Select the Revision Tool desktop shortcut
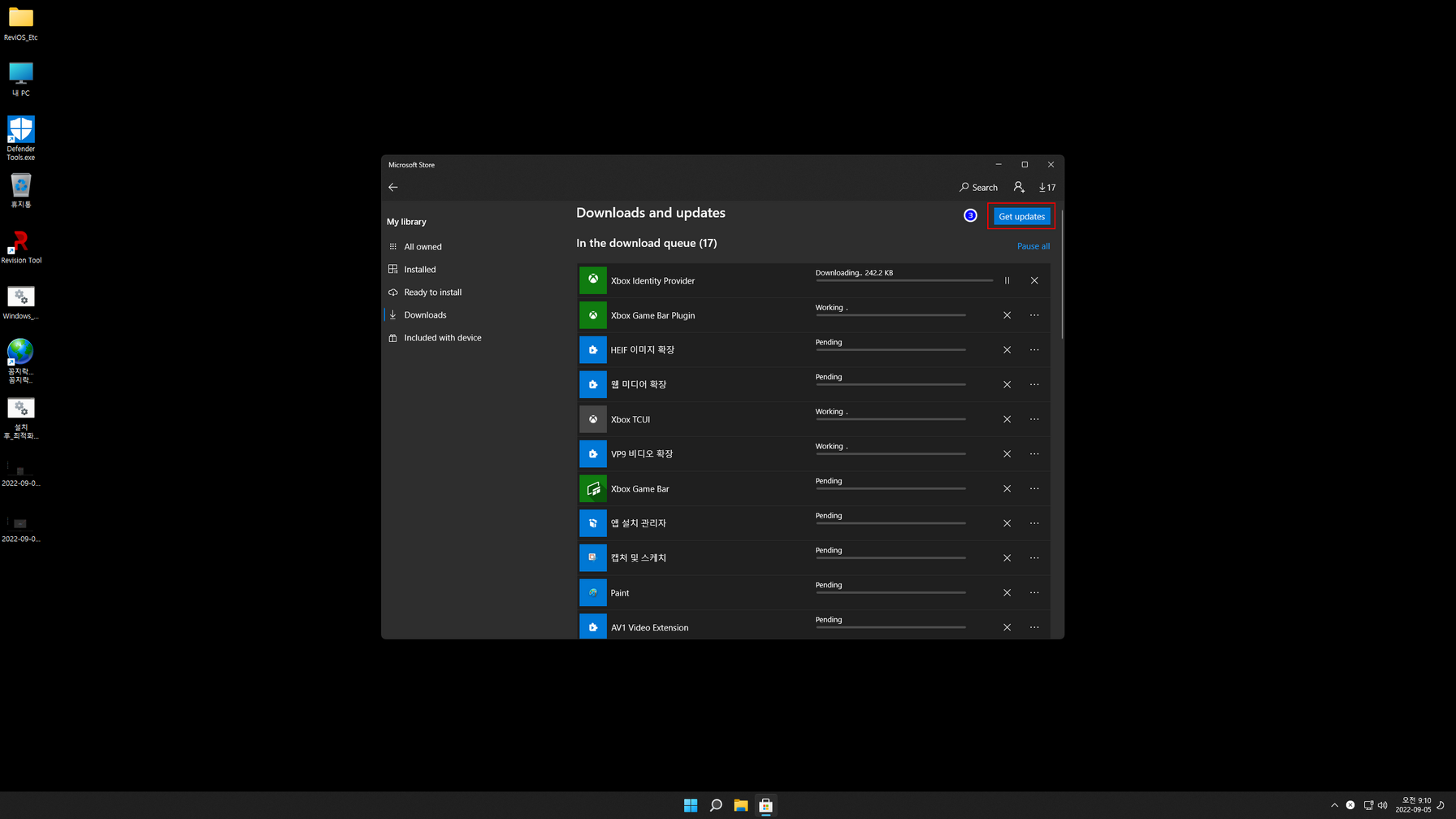Viewport: 1456px width, 819px height. [x=21, y=247]
